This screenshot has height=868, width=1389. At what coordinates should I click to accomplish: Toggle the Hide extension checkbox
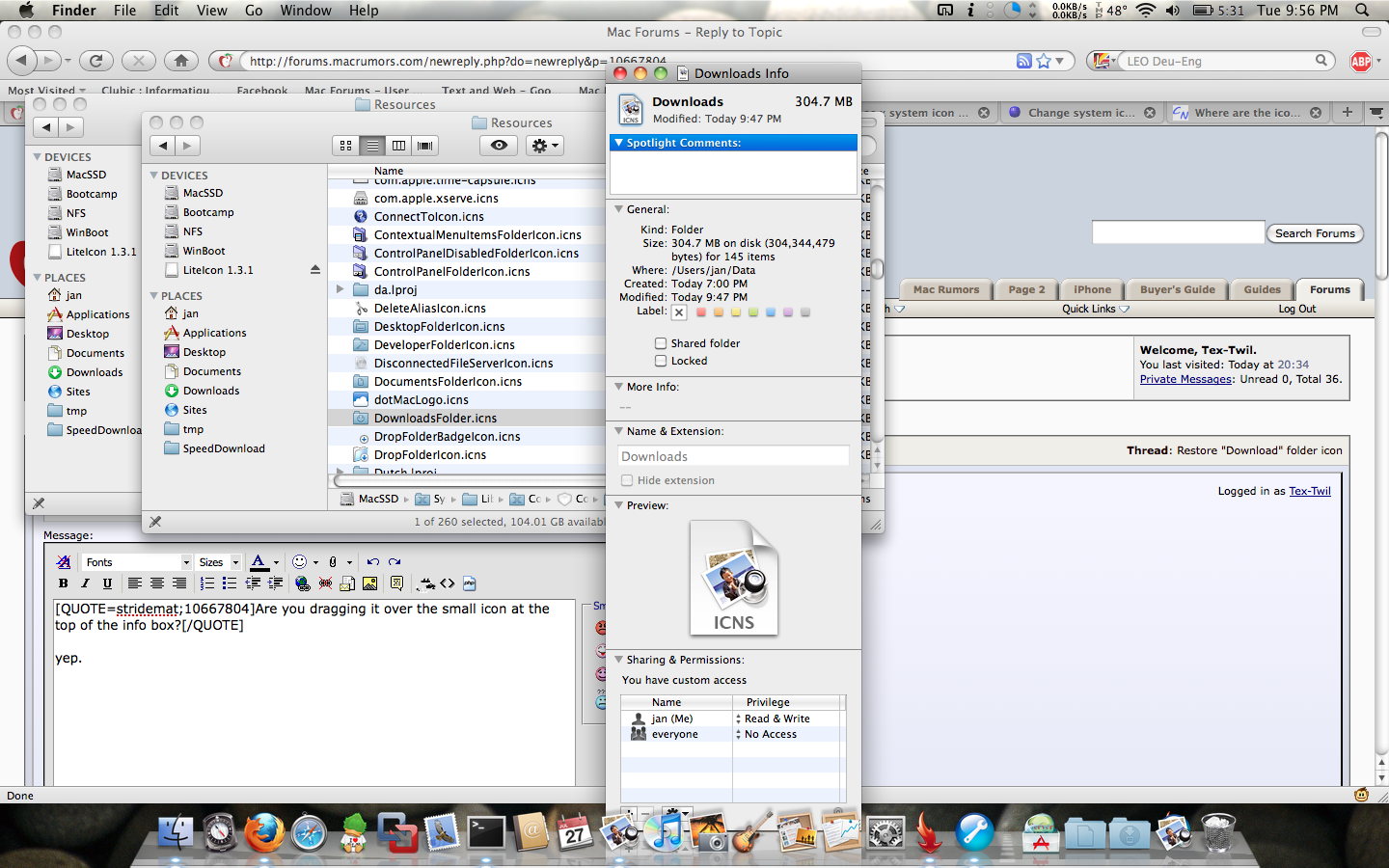pos(627,480)
